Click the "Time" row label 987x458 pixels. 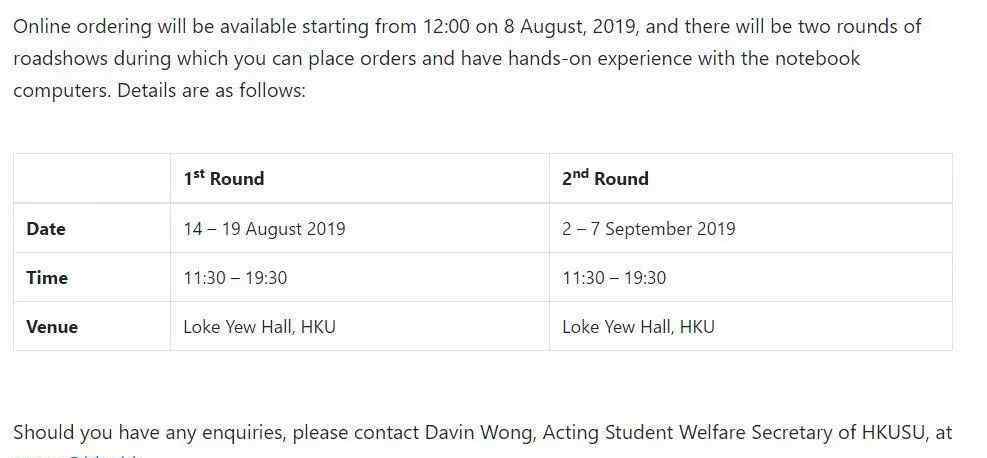(47, 278)
